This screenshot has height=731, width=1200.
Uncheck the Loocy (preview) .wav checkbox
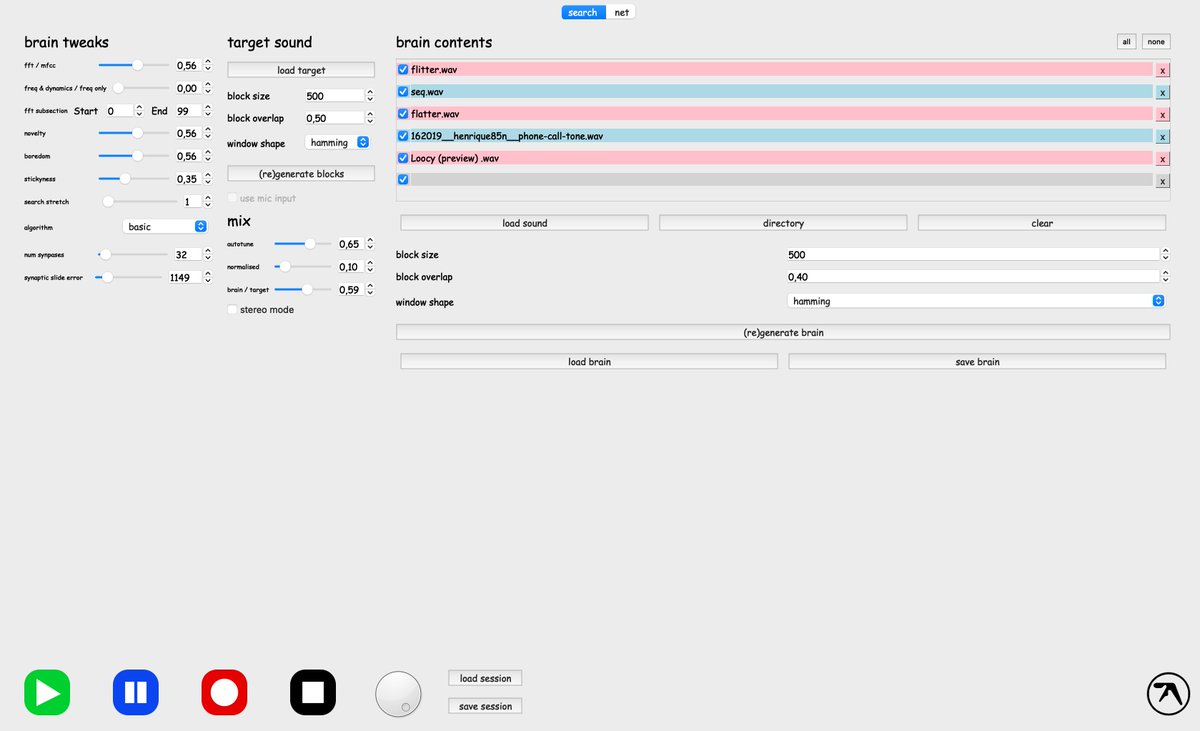[x=403, y=158]
